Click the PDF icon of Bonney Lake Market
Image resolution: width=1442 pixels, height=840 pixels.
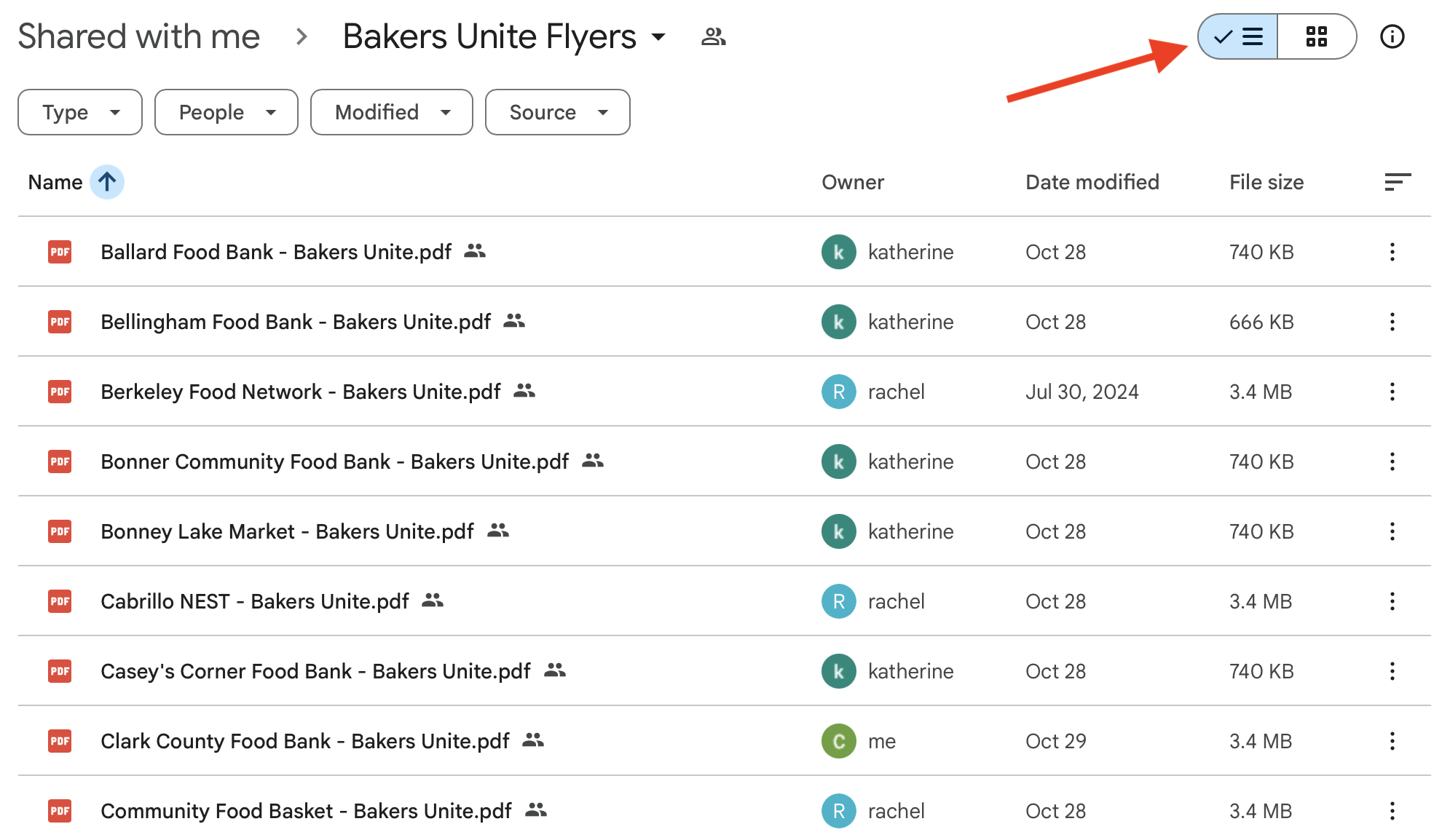(60, 531)
